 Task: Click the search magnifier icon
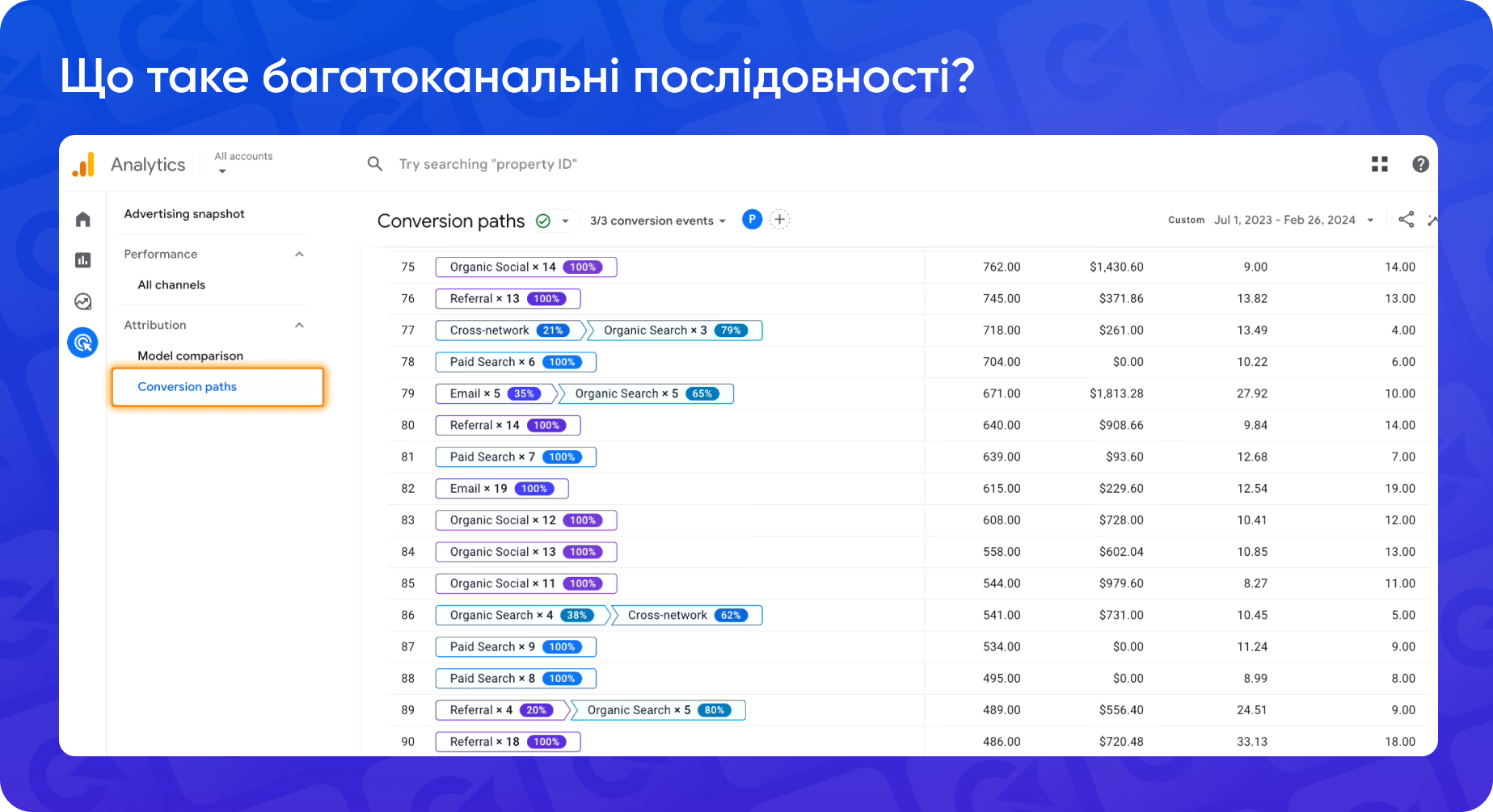coord(374,163)
